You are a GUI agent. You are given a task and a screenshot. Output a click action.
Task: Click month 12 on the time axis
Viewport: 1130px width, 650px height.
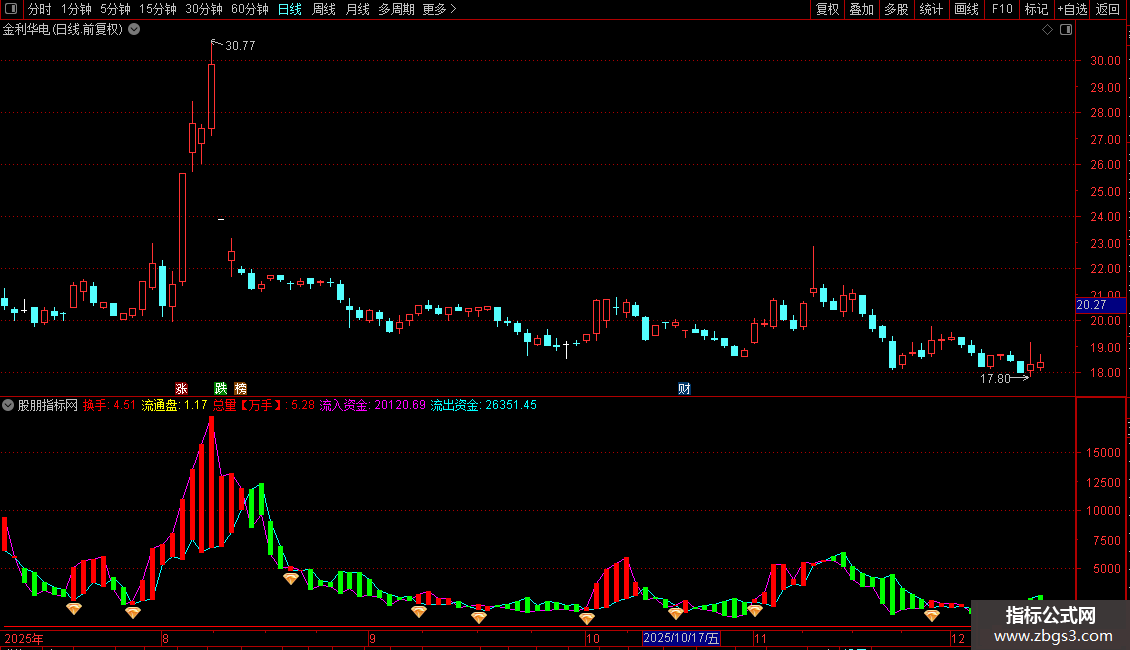point(958,638)
